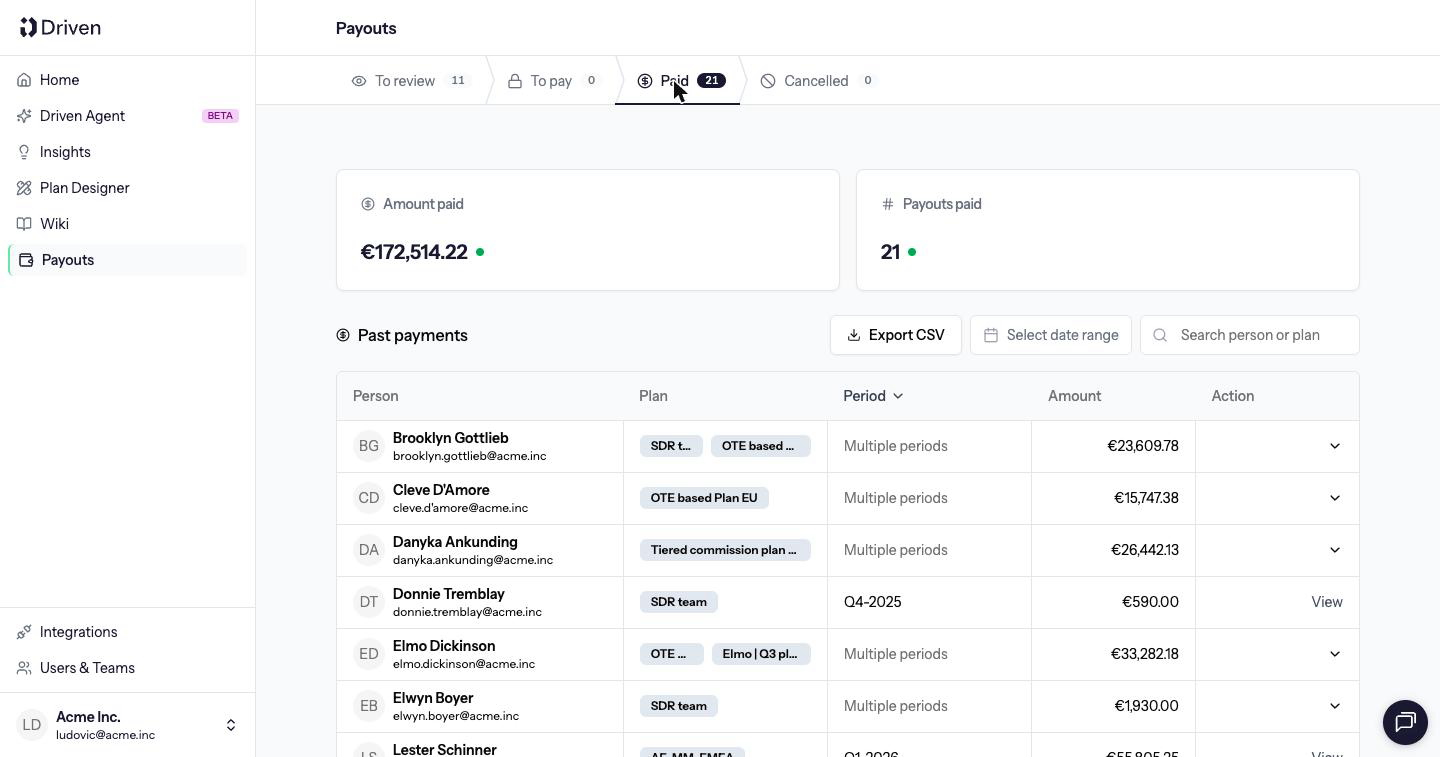Go to Home in the sidebar
The width and height of the screenshot is (1440, 757).
128,80
